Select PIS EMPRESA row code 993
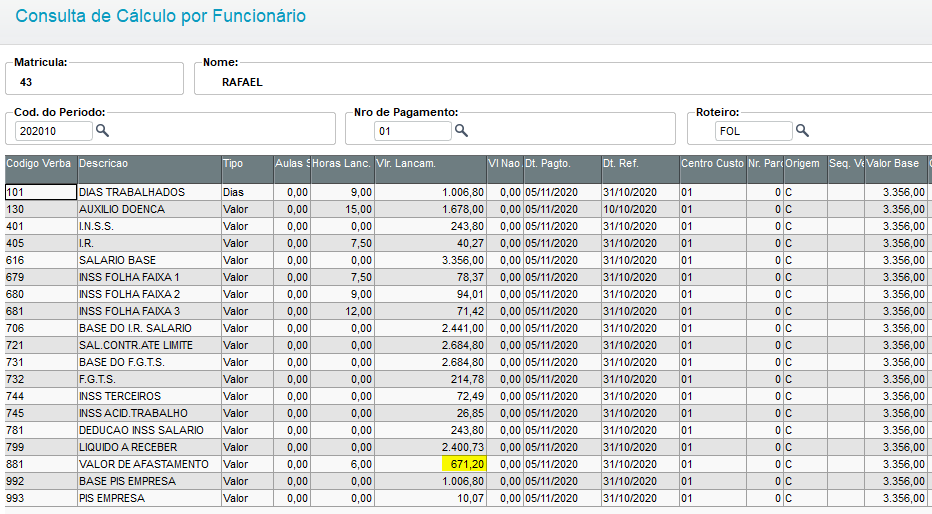The width and height of the screenshot is (932, 514). pyautogui.click(x=465, y=498)
